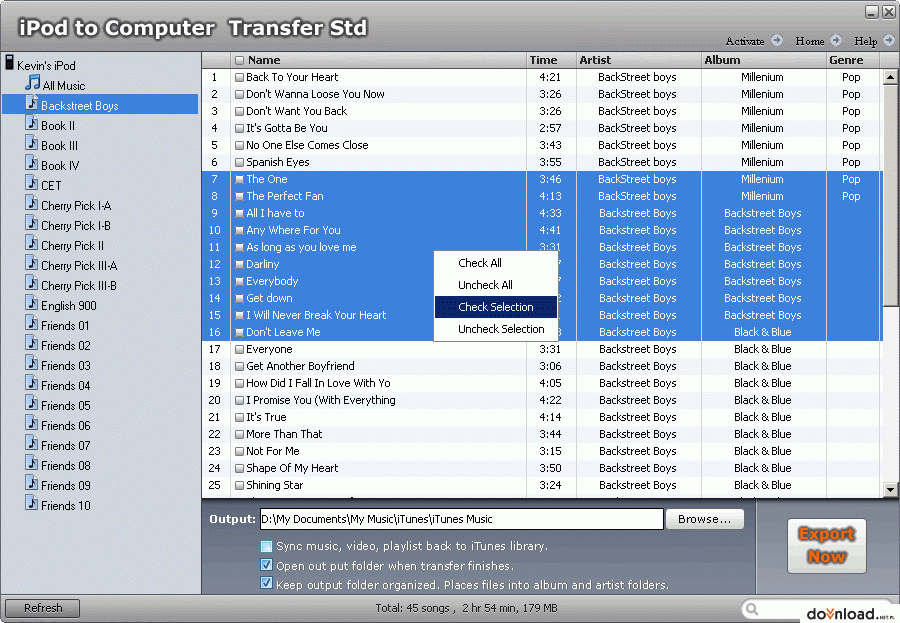This screenshot has width=900, height=623.
Task: Select the Kevin's iPod root item
Action: pyautogui.click(x=46, y=65)
